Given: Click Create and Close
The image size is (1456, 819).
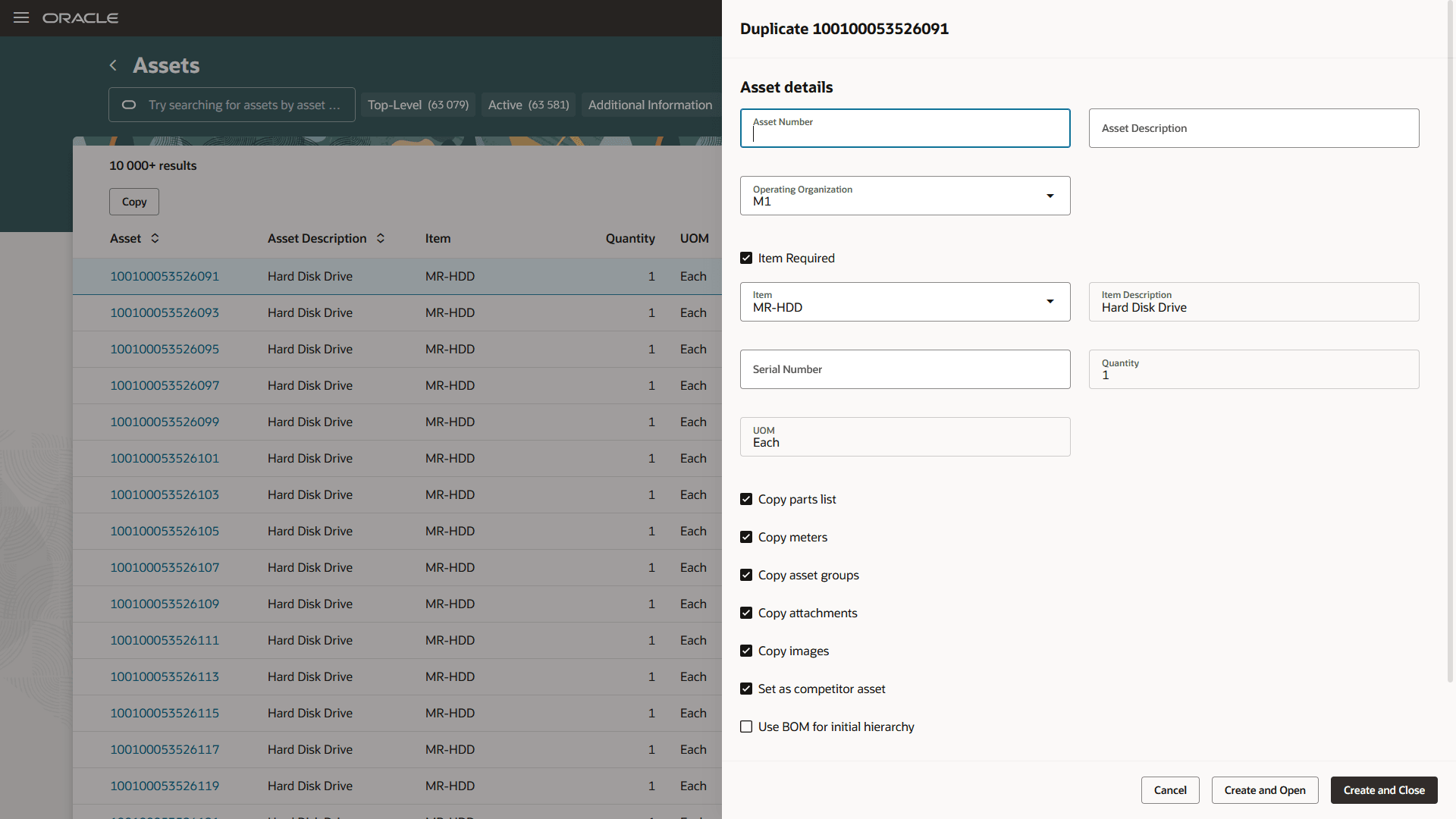Looking at the screenshot, I should pyautogui.click(x=1384, y=790).
